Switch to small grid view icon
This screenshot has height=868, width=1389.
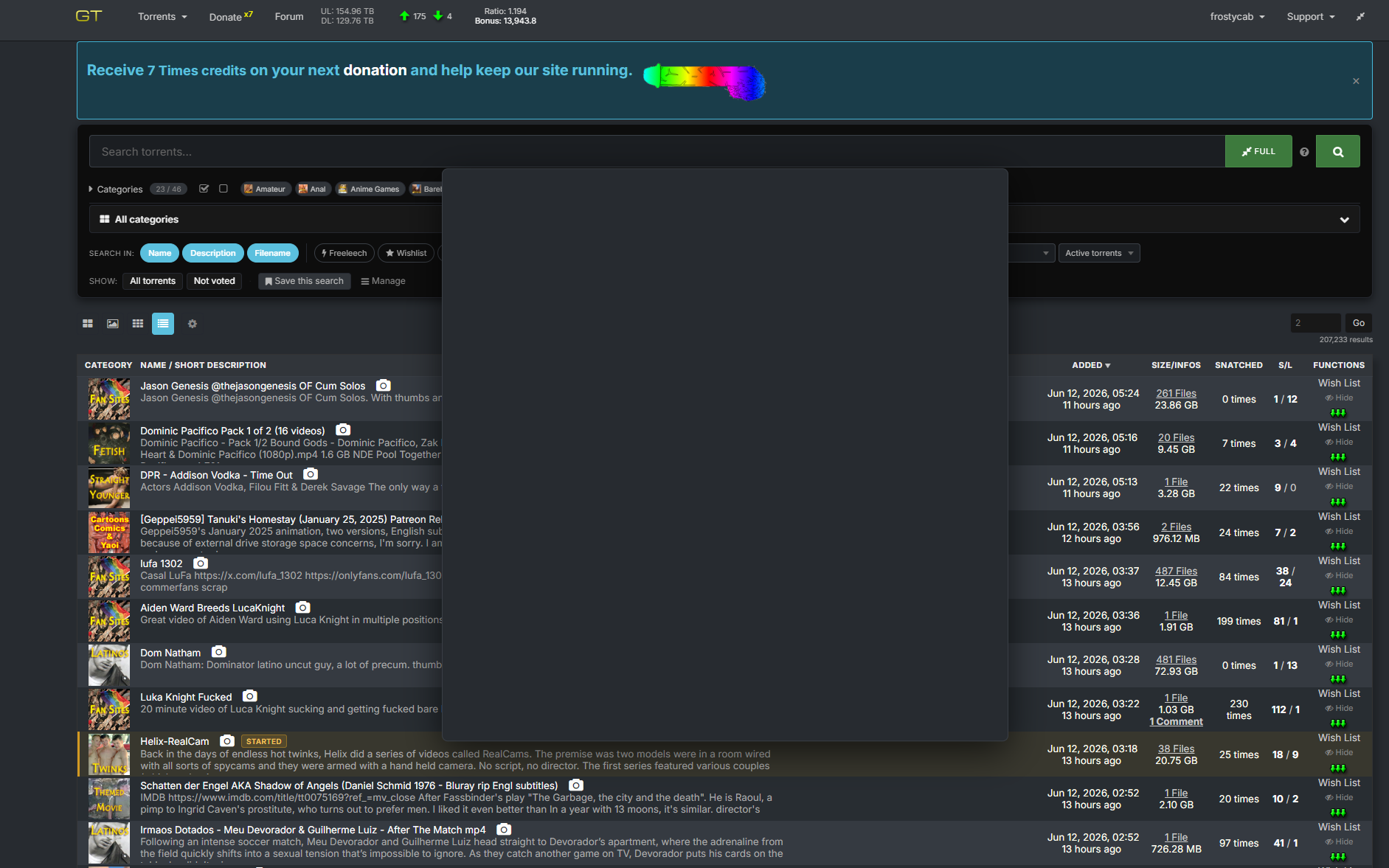138,324
